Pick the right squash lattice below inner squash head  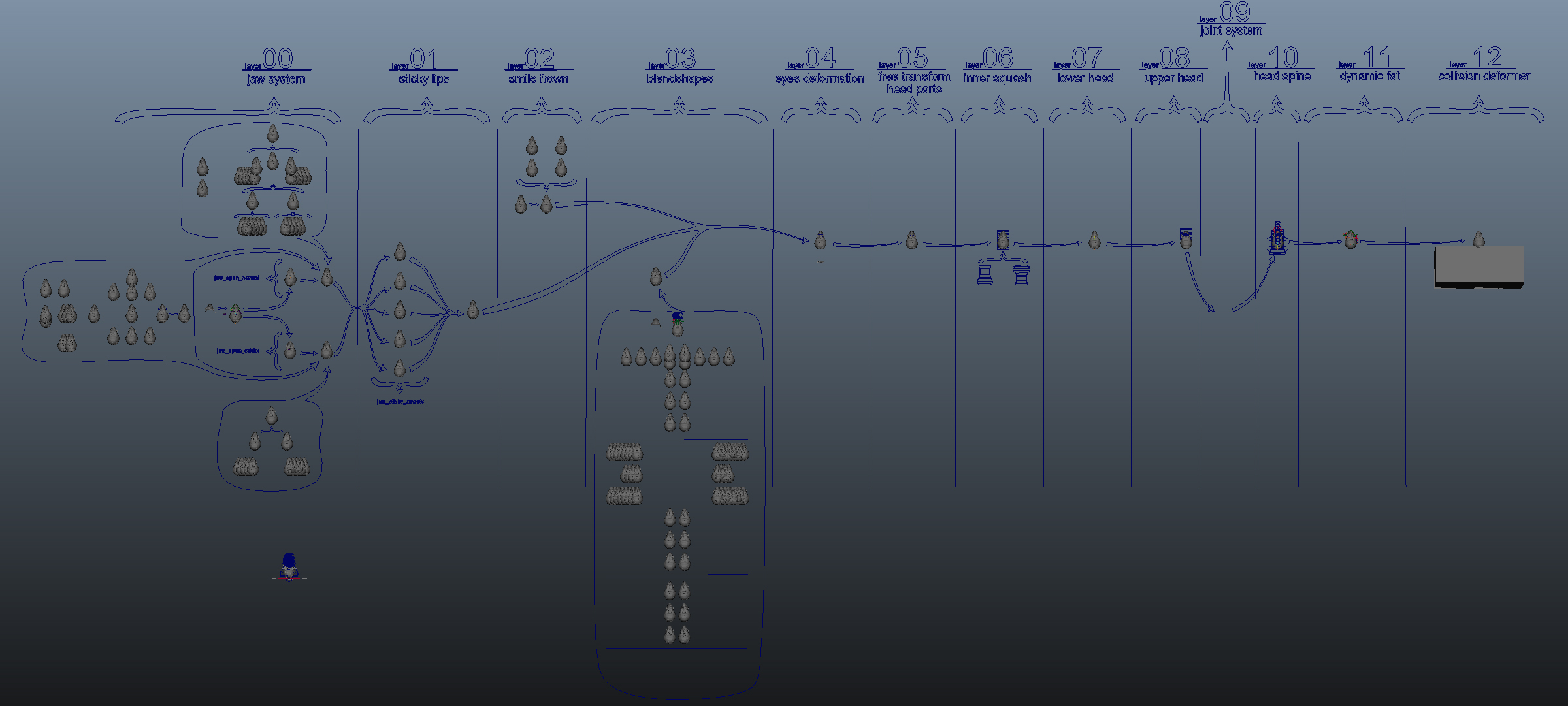click(x=1022, y=274)
